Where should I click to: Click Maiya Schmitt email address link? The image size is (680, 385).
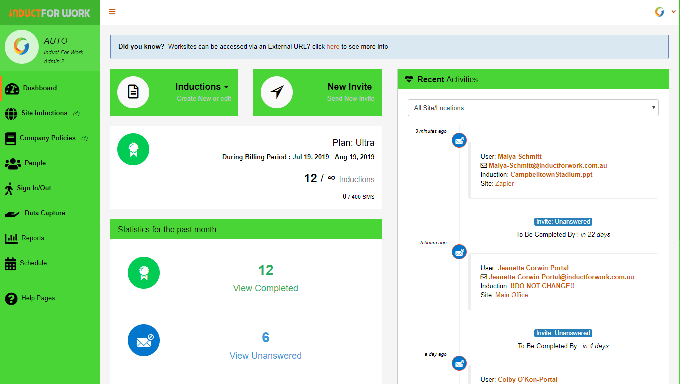click(548, 166)
